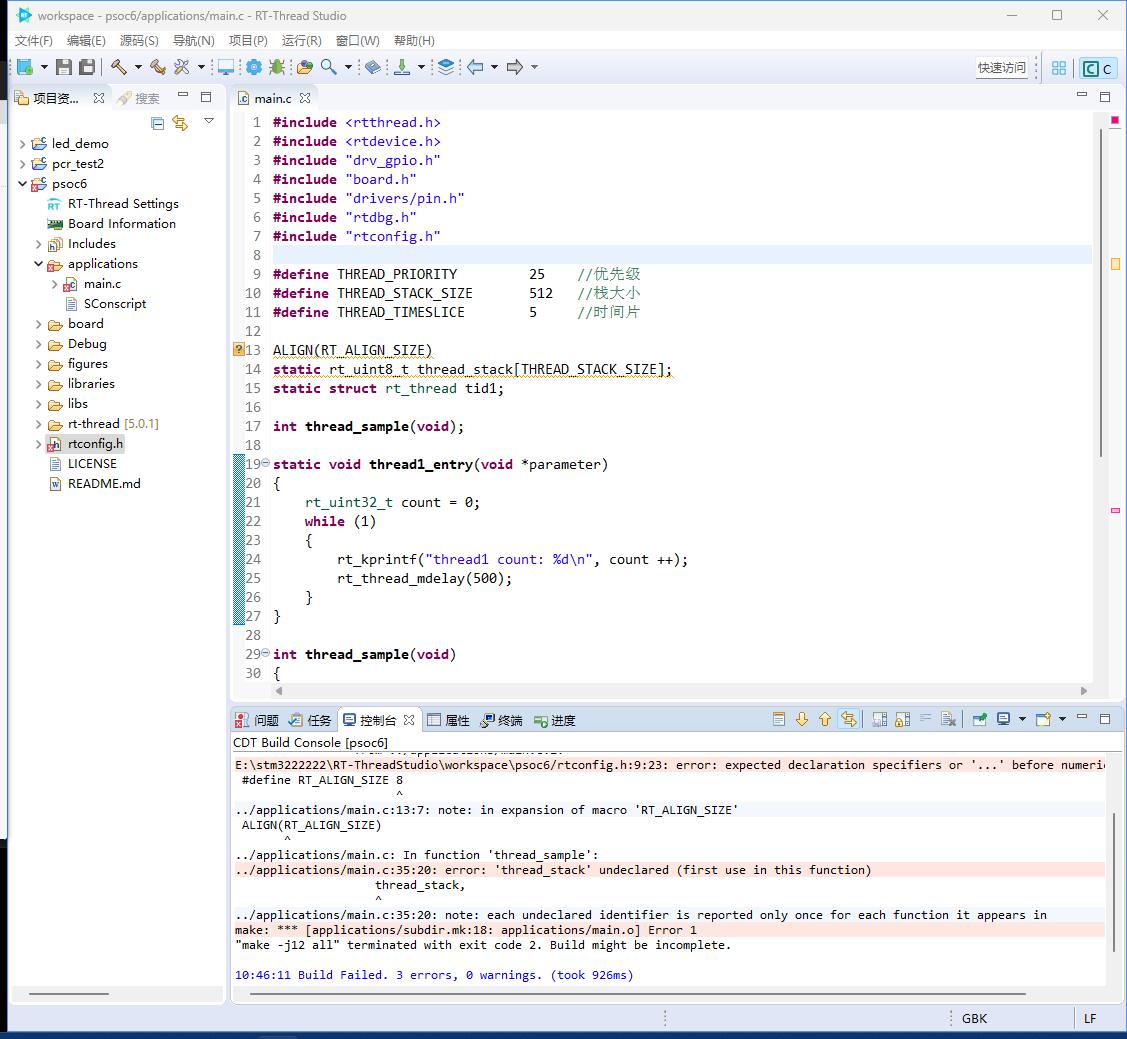The image size is (1127, 1039).
Task: Collapse the psoc6 project in Project Explorer
Action: click(24, 184)
